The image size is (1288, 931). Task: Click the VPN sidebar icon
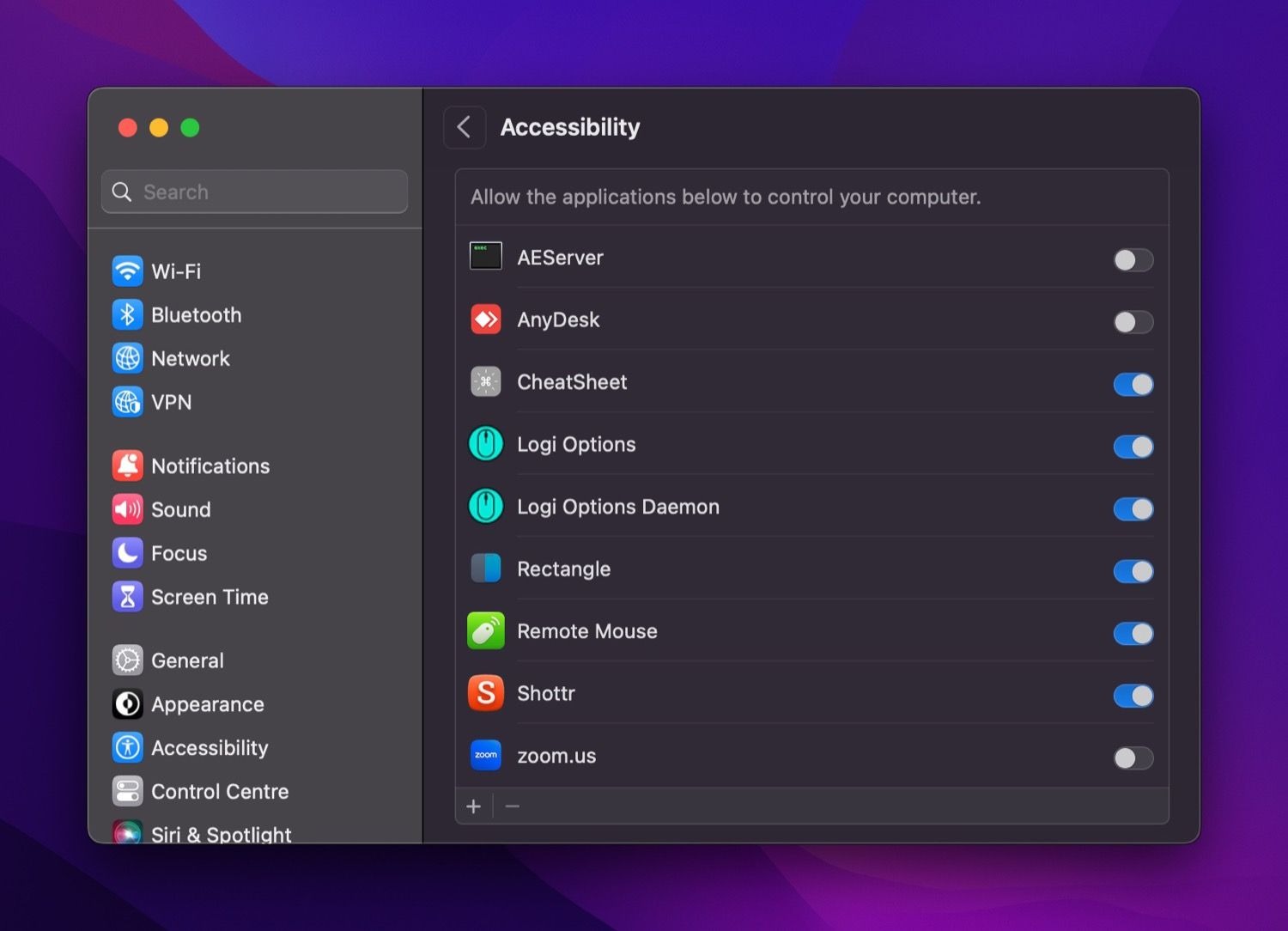(128, 402)
